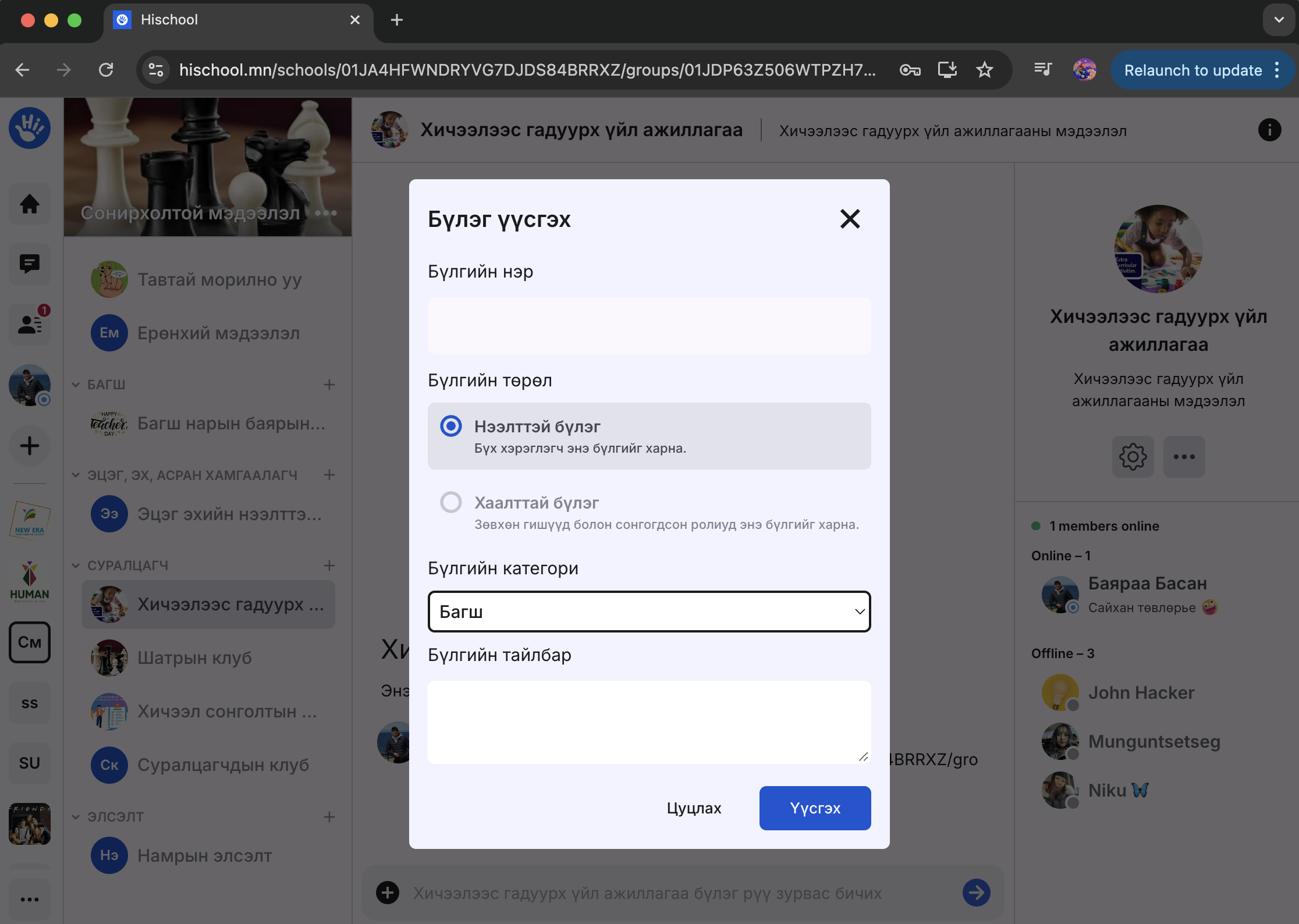The image size is (1299, 924).
Task: Collapse the ЭЛСЭЛТ category section
Action: 76,817
